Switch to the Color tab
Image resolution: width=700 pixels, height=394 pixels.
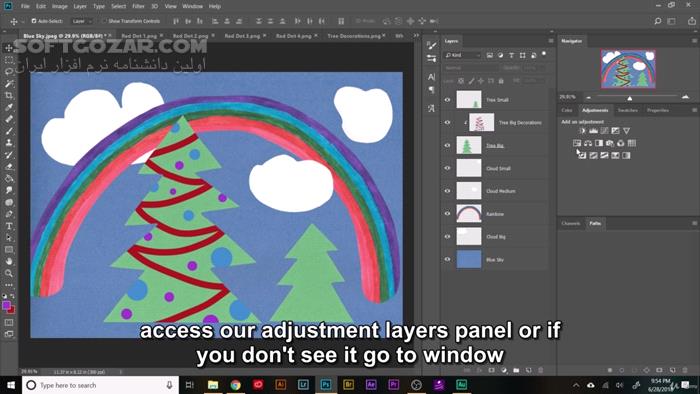point(567,110)
